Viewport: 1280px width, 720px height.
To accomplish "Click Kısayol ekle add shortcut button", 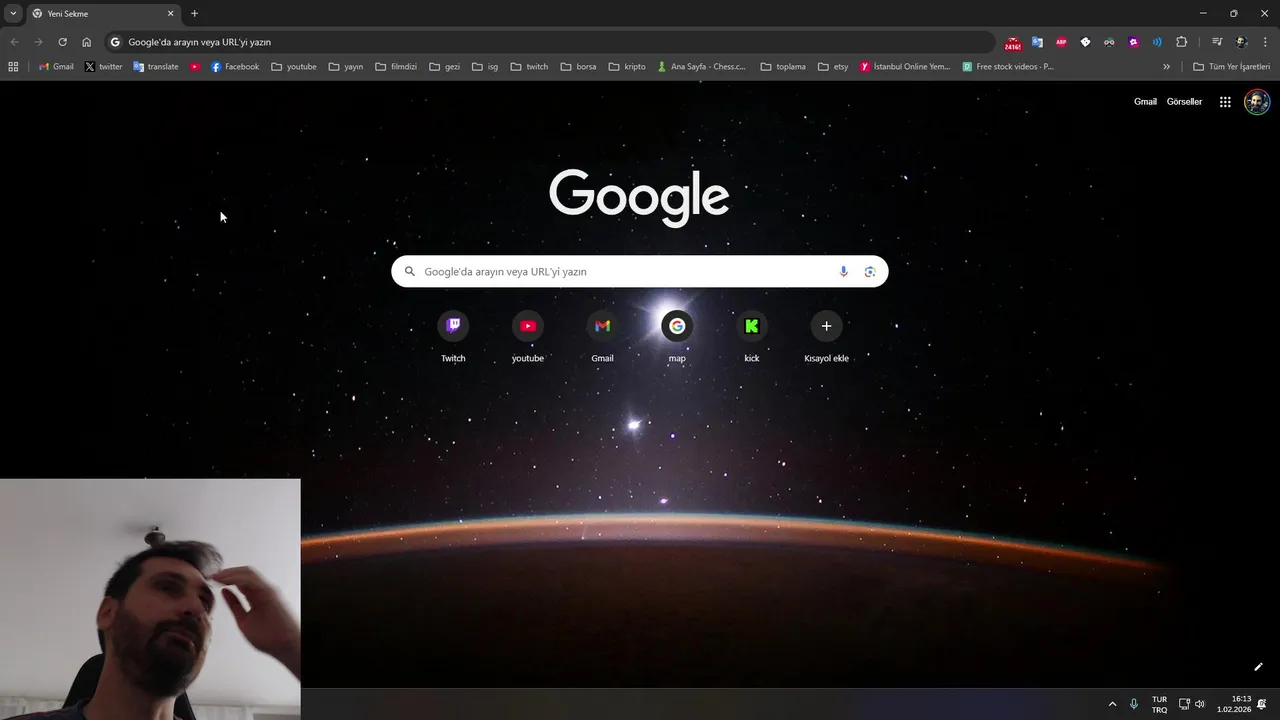I will pos(826,338).
